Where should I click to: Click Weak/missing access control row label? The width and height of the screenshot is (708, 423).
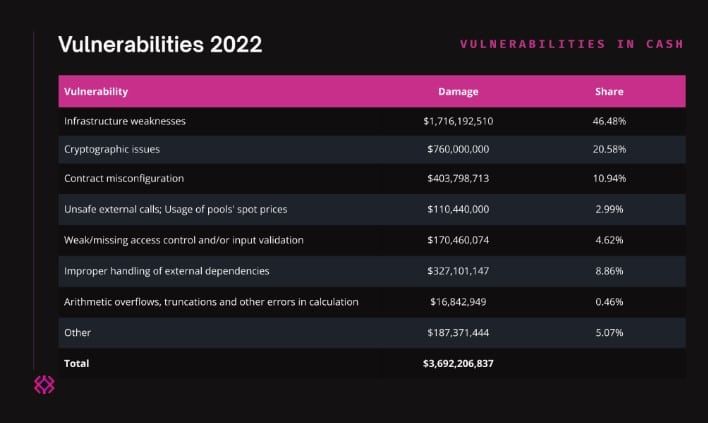[183, 240]
